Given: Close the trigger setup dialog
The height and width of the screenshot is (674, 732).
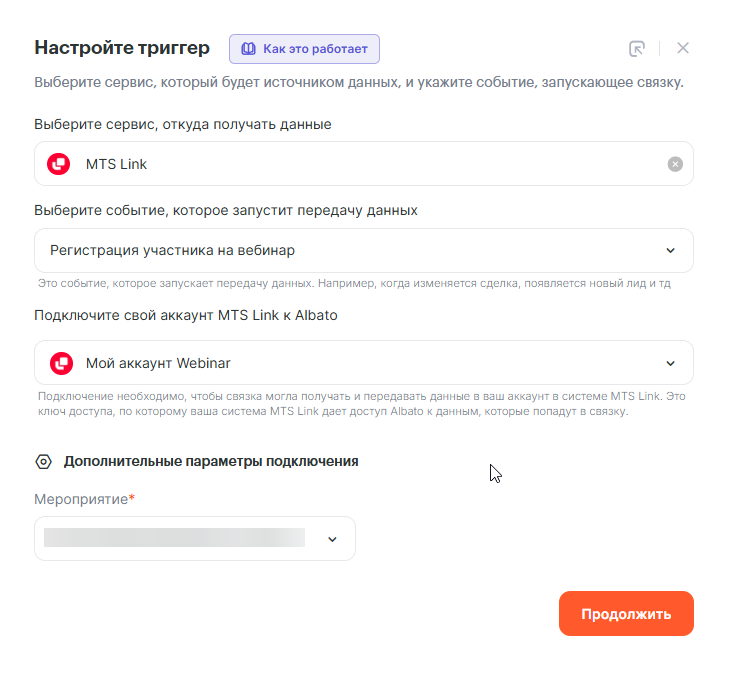Looking at the screenshot, I should (683, 48).
